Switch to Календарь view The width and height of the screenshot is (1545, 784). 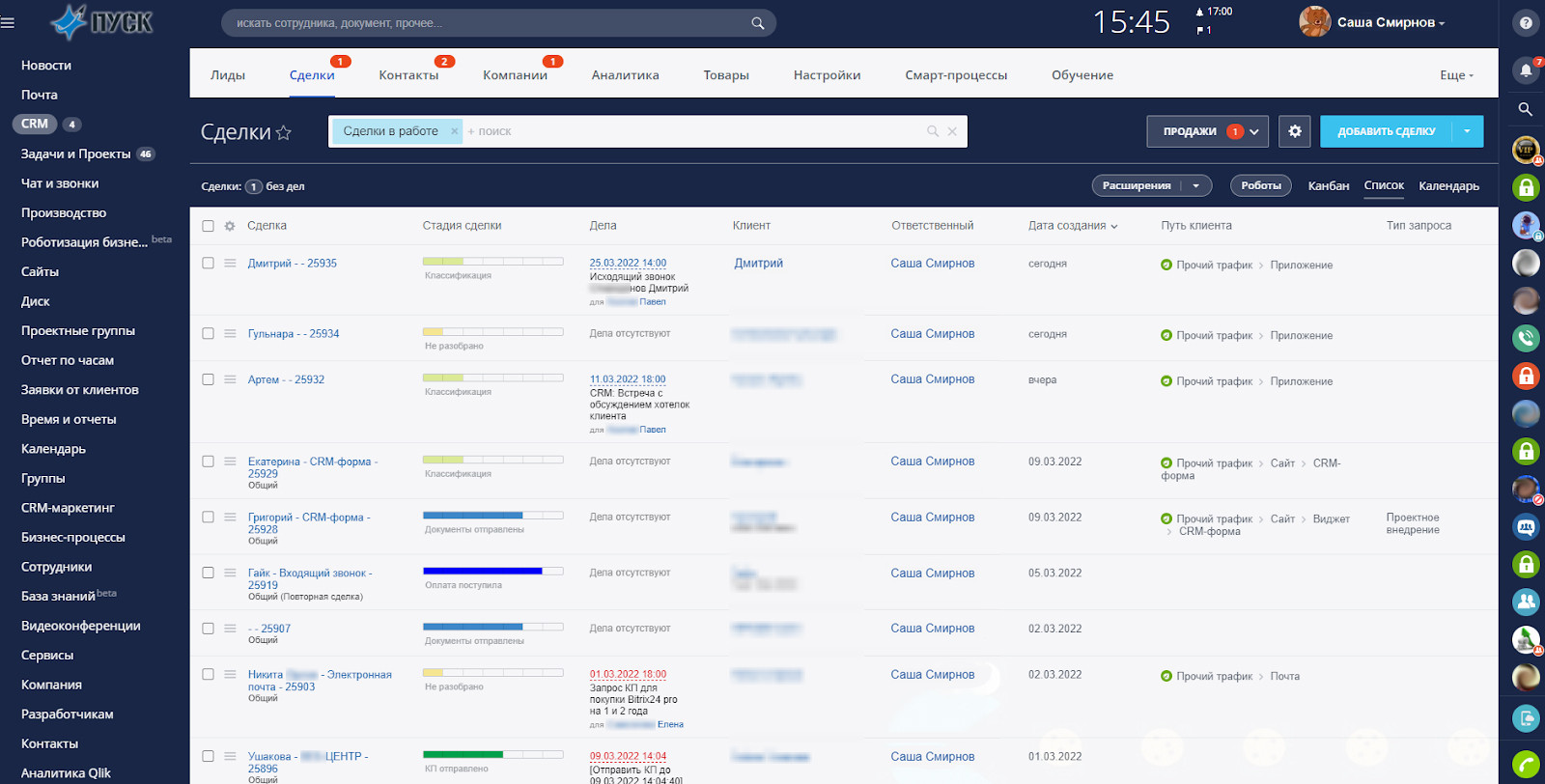pyautogui.click(x=1449, y=186)
